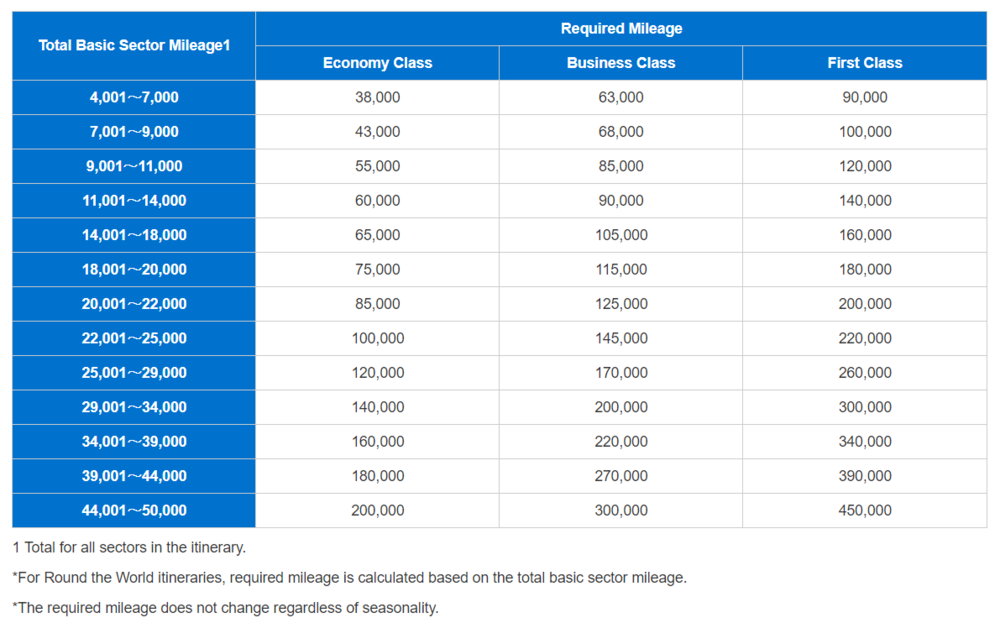The height and width of the screenshot is (623, 1000).
Task: Click the Economy value 160,000
Action: pos(377,441)
